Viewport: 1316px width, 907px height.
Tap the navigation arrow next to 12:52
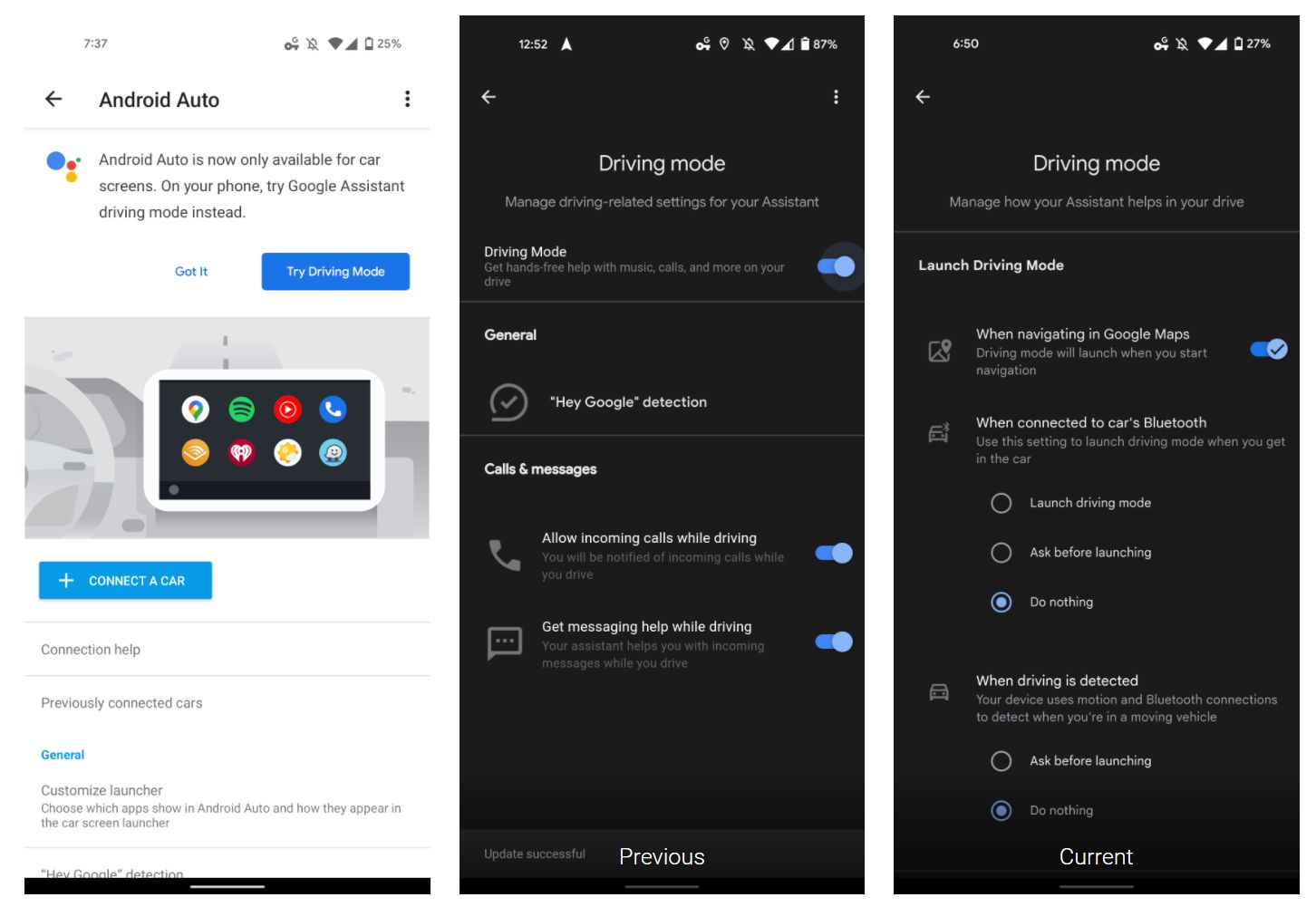[x=566, y=43]
